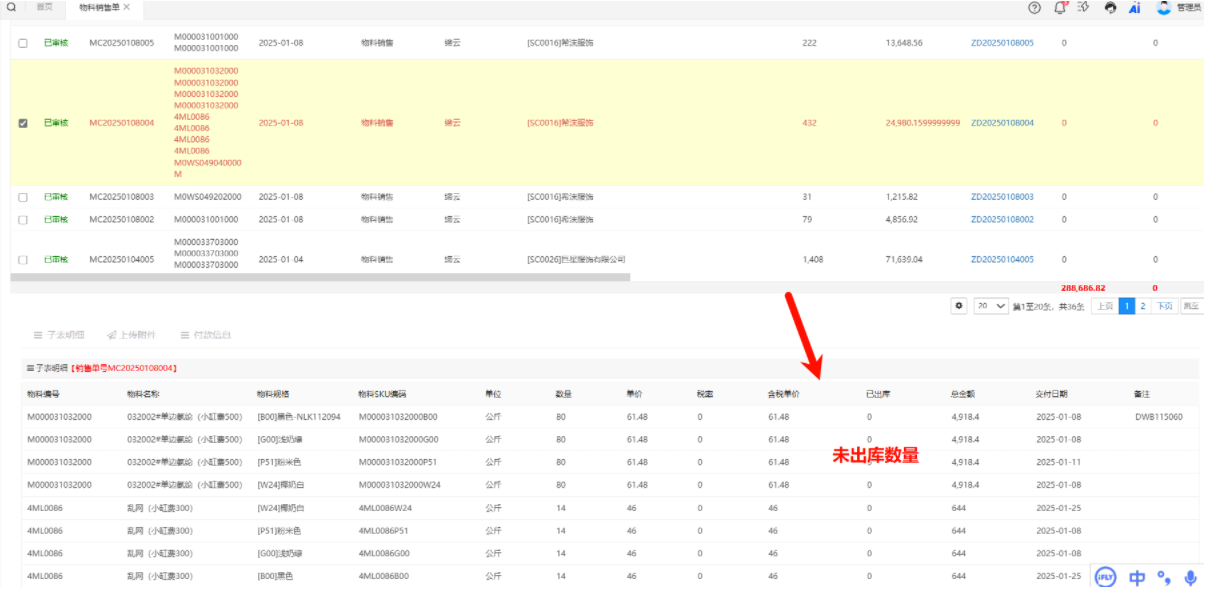Image resolution: width=1205 pixels, height=591 pixels.
Task: Switch to the 首页 tab
Action: [44, 7]
